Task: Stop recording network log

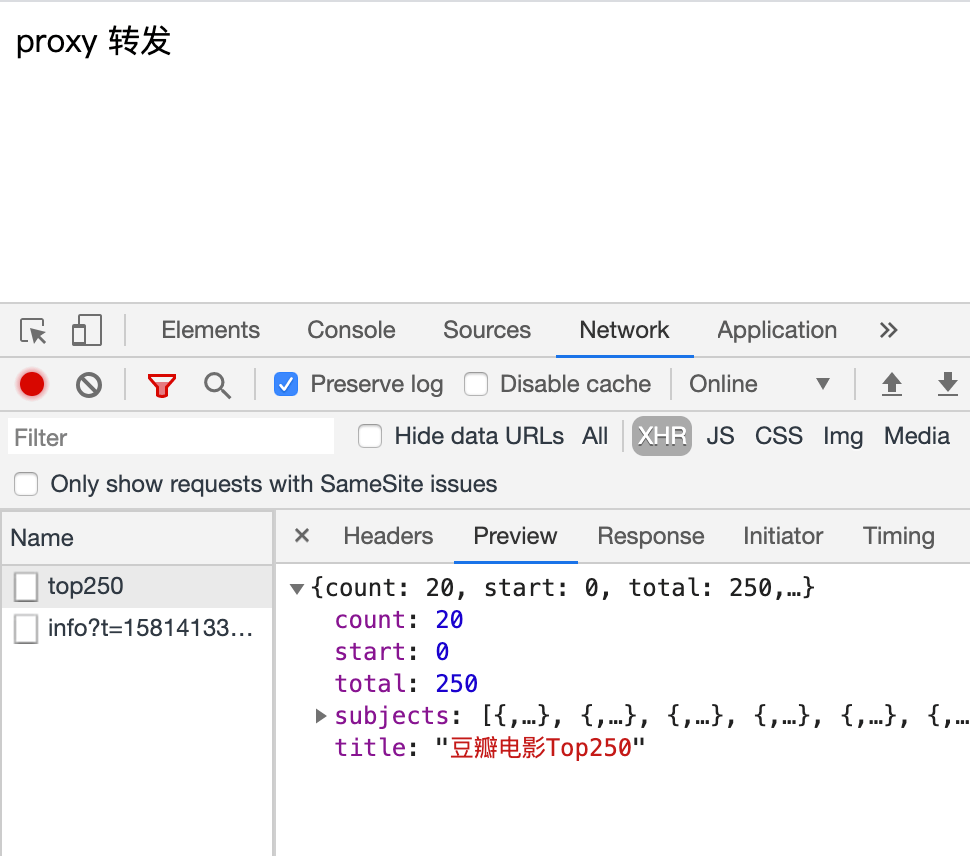Action: click(x=32, y=384)
